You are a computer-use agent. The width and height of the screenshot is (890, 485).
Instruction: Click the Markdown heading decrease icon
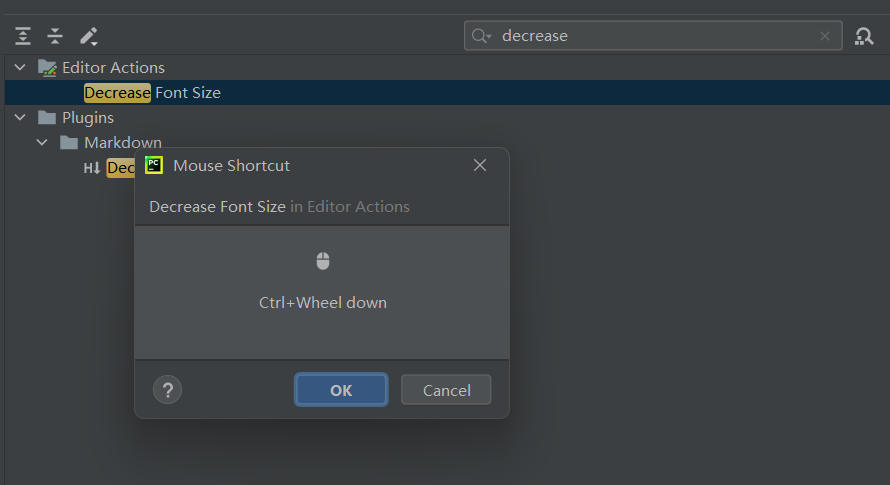[92, 168]
